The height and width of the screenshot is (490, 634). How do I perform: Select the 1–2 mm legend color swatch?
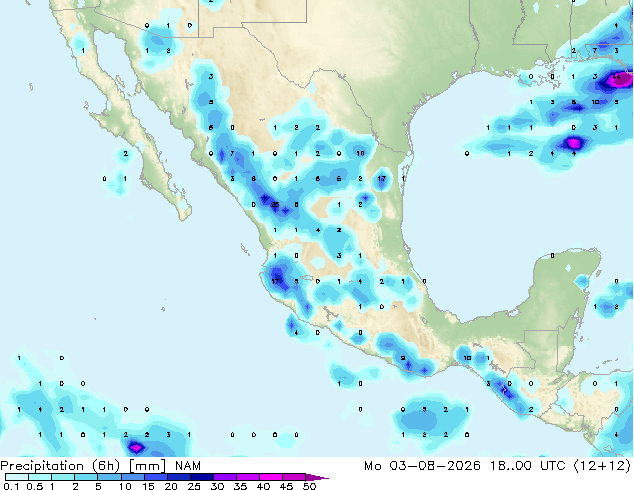[63, 477]
